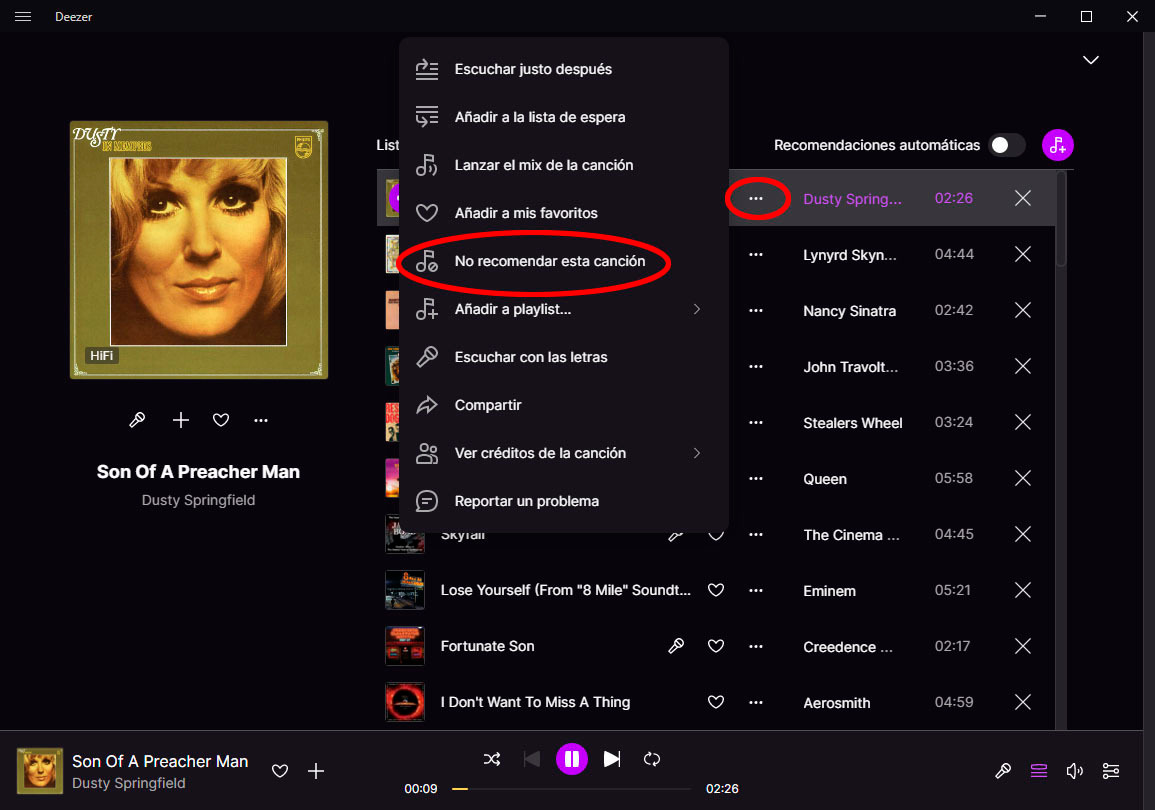1155x810 pixels.
Task: Open more options for Creedence row
Action: (756, 646)
